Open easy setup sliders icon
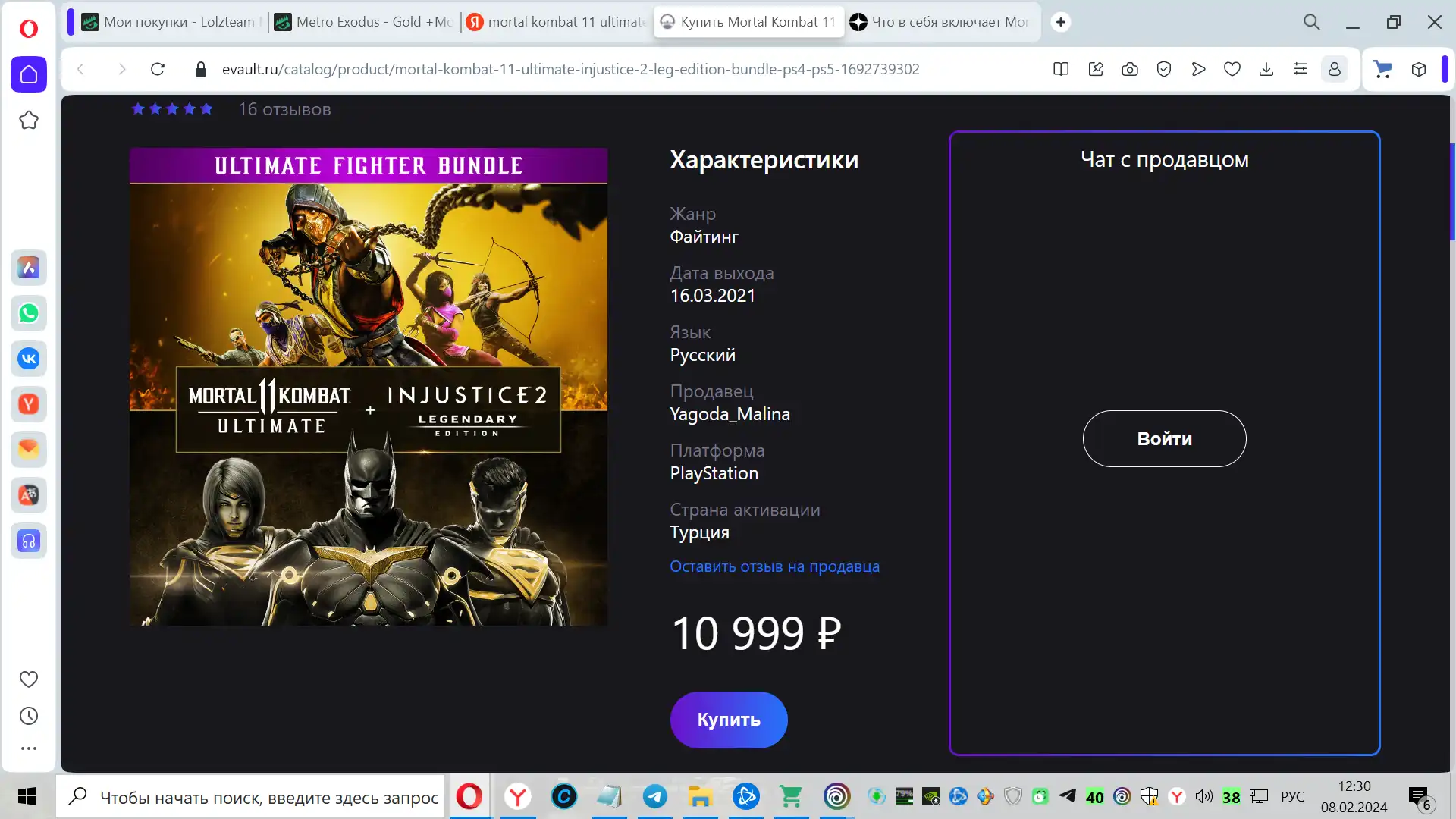 (1301, 69)
